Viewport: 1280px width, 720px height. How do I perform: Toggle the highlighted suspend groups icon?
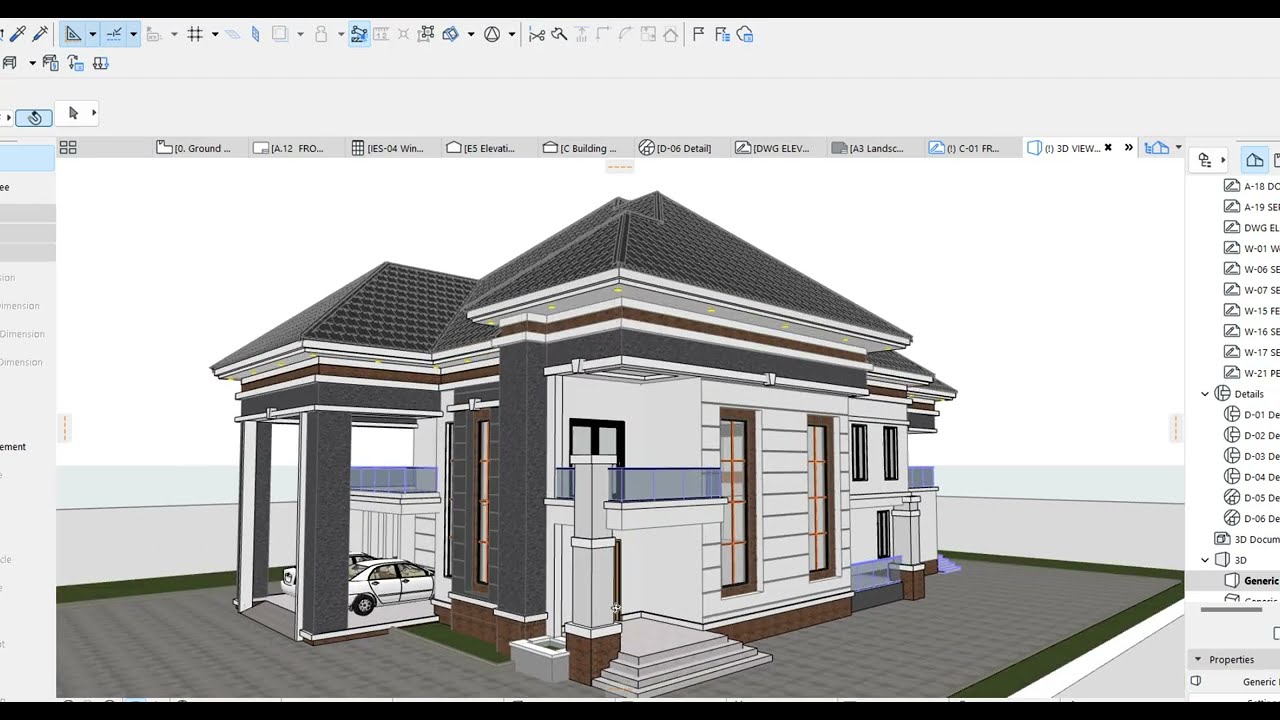[359, 34]
